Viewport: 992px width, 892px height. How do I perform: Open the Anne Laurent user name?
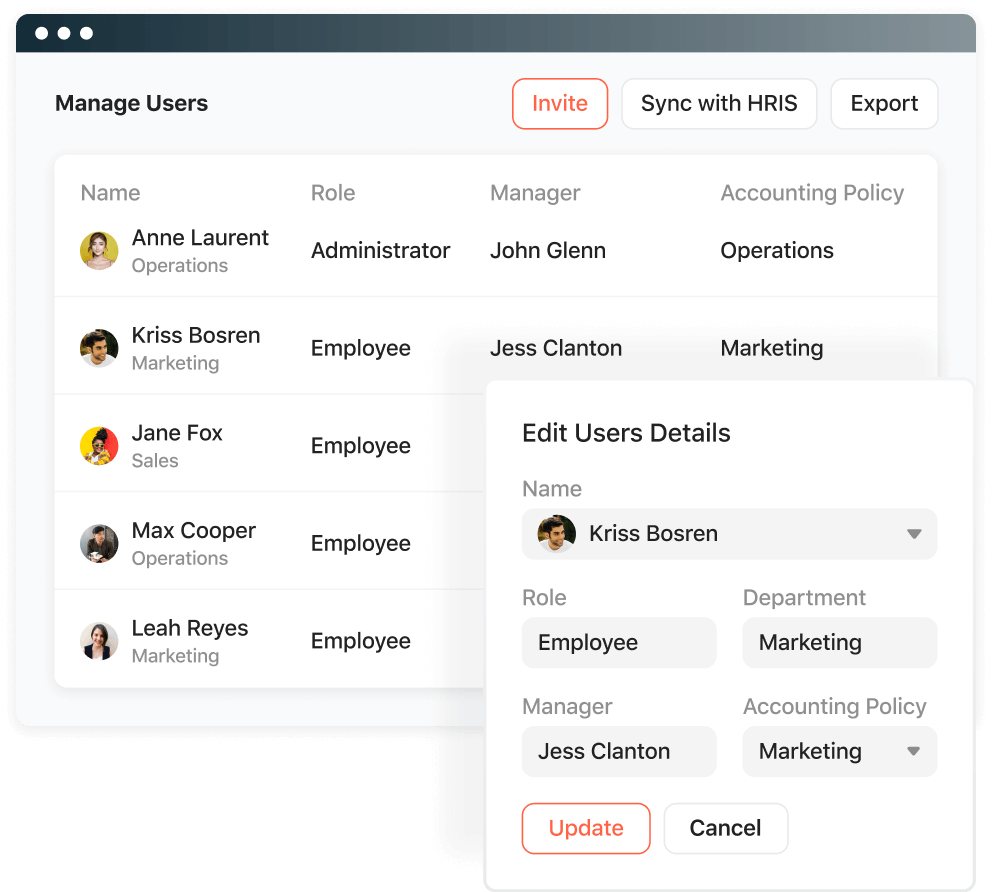(x=200, y=238)
